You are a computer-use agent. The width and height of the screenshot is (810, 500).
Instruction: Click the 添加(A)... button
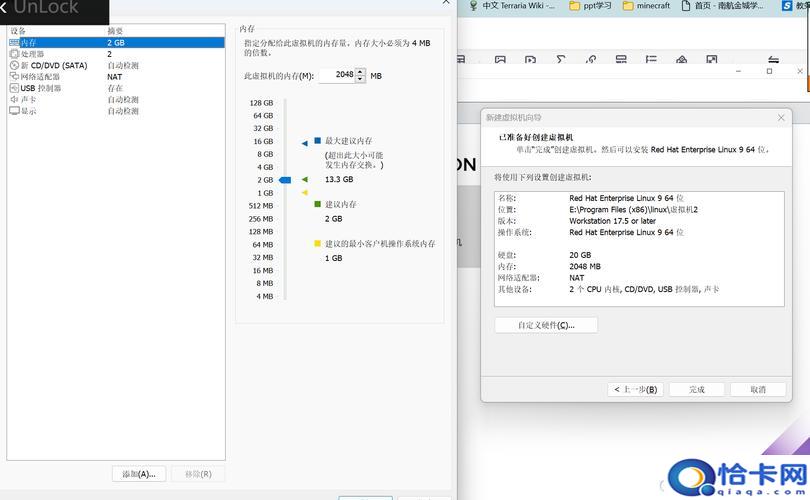(138, 474)
